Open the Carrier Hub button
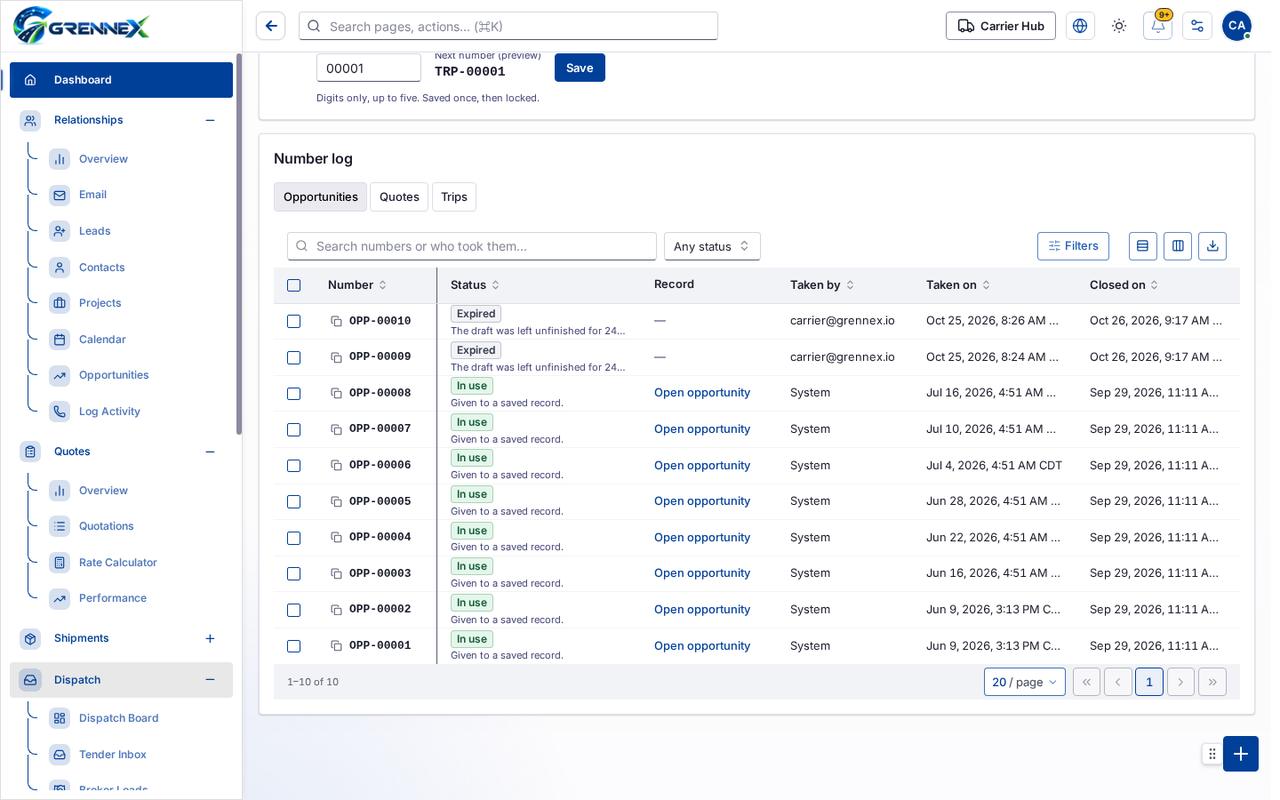This screenshot has height=800, width=1280. 1001,26
